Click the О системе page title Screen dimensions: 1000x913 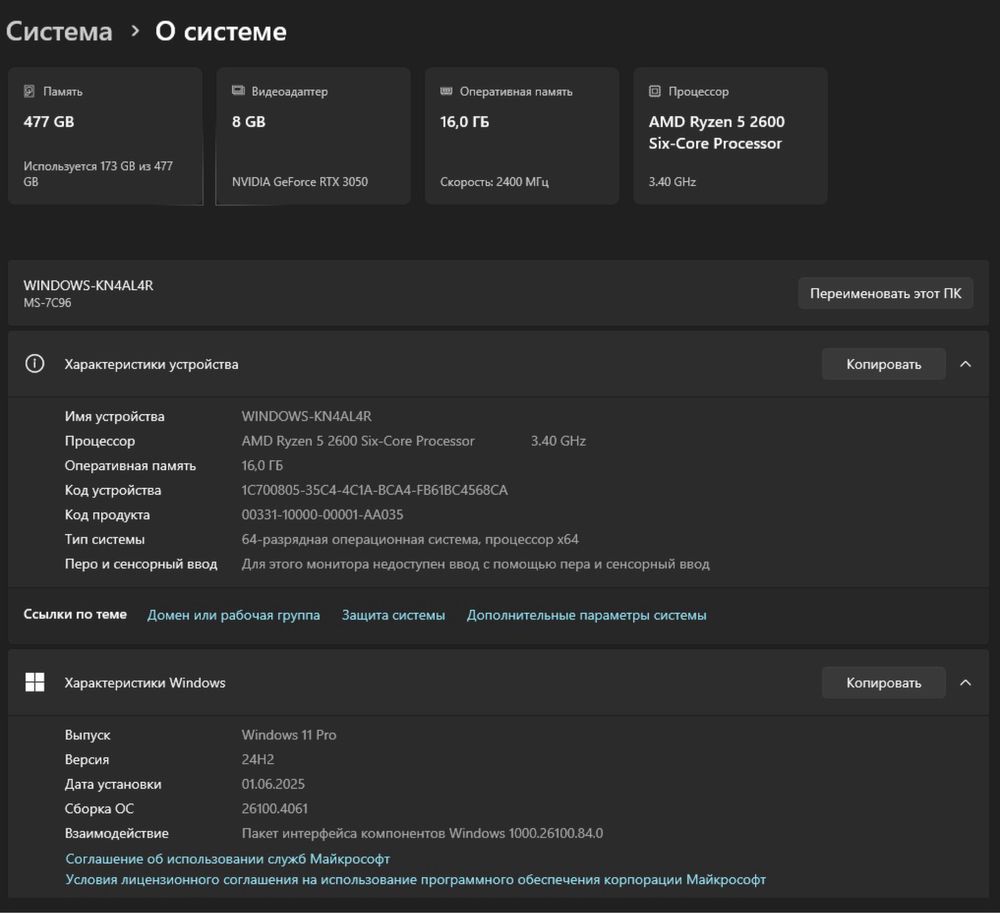coord(221,31)
